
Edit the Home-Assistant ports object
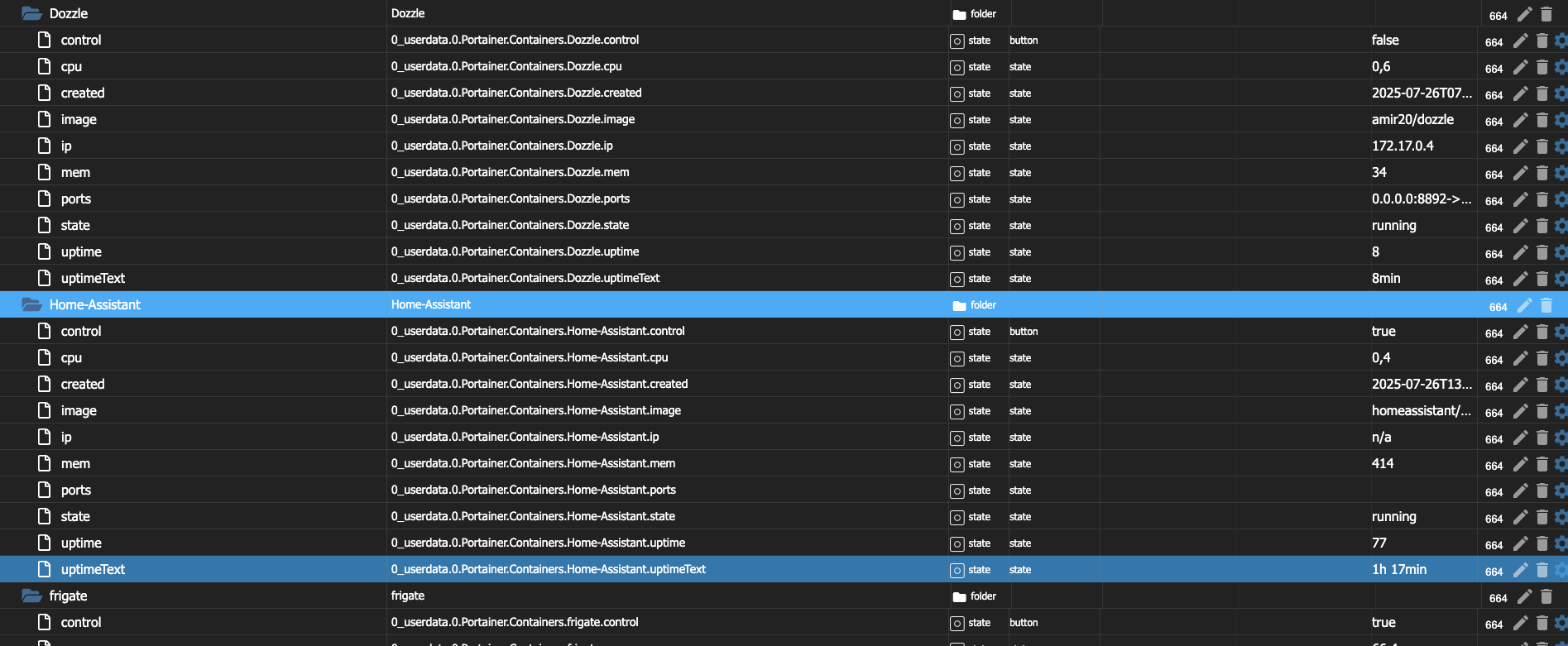(1521, 490)
